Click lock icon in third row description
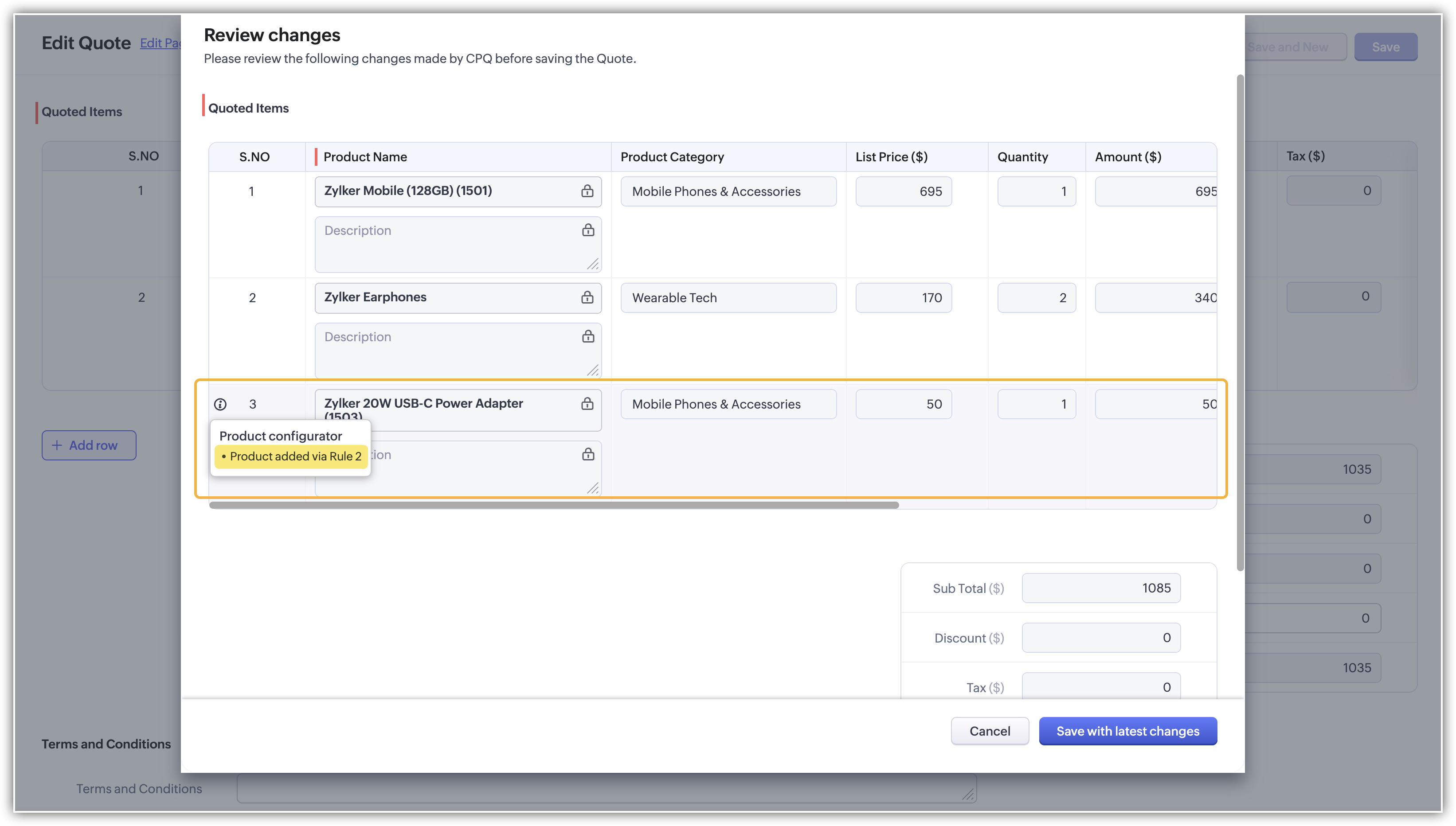This screenshot has height=826, width=1456. pyautogui.click(x=588, y=454)
